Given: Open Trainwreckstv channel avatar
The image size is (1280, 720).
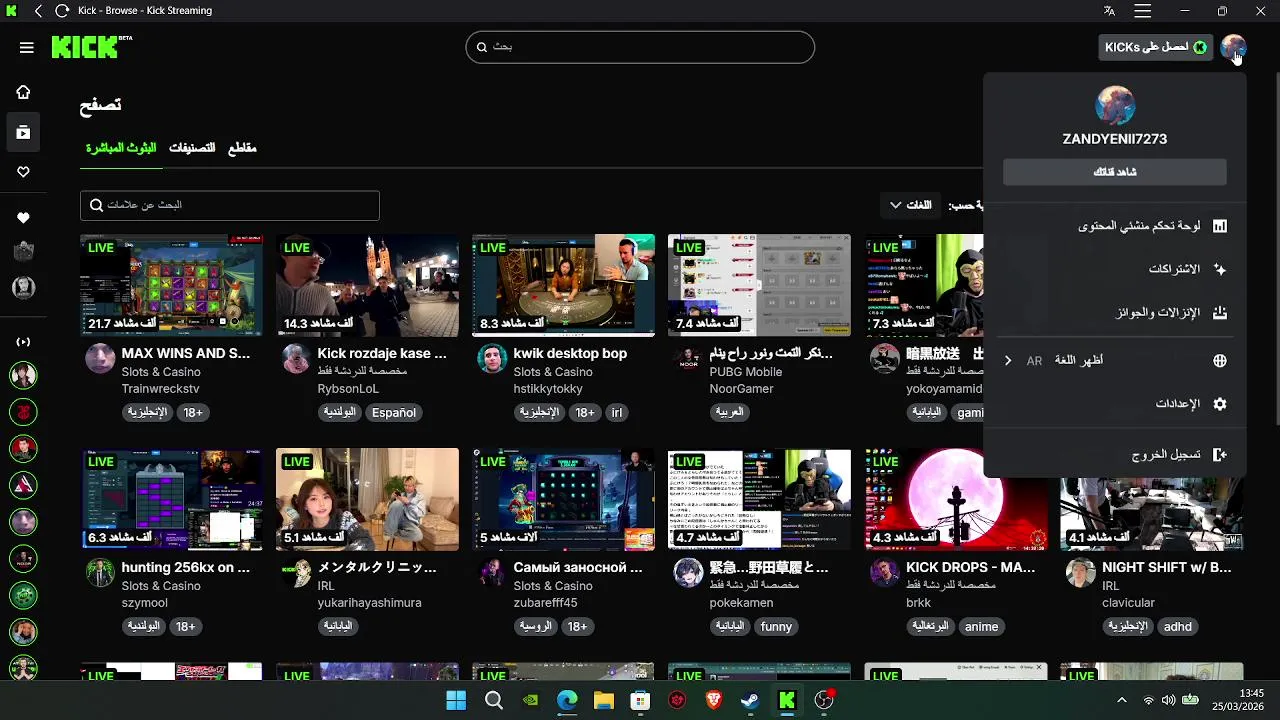Looking at the screenshot, I should coord(100,358).
